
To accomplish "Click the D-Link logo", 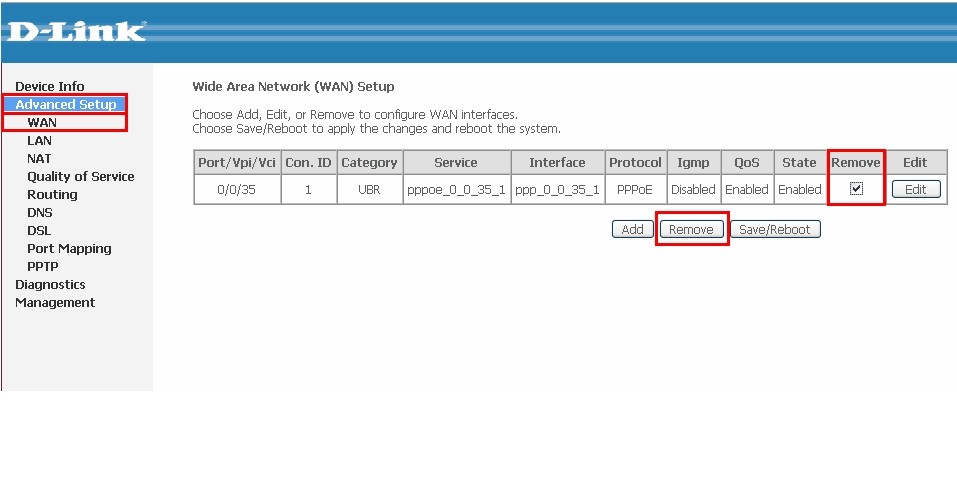I will coord(75,31).
